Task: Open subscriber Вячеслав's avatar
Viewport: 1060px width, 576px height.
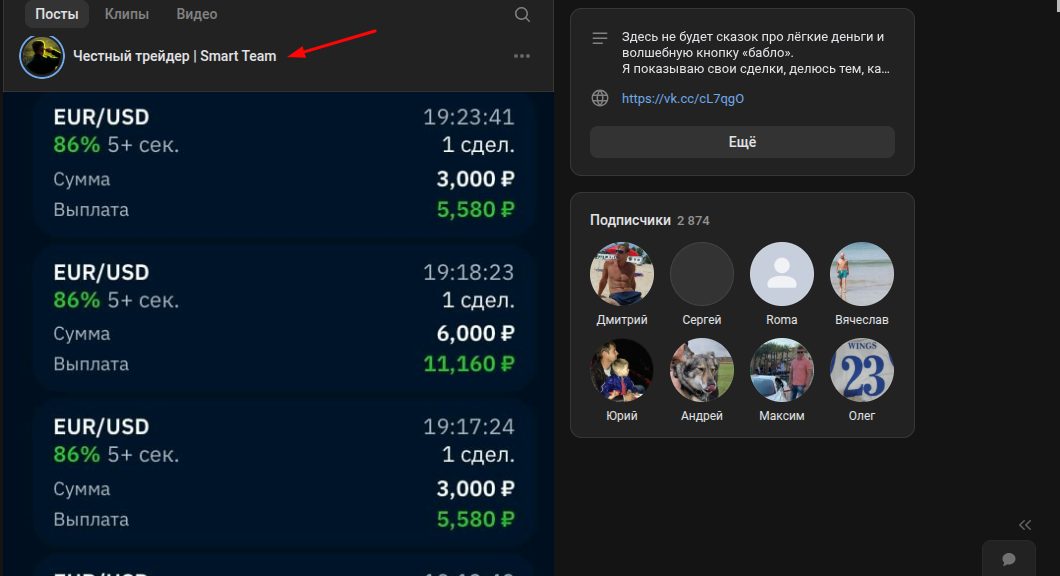Action: click(862, 274)
